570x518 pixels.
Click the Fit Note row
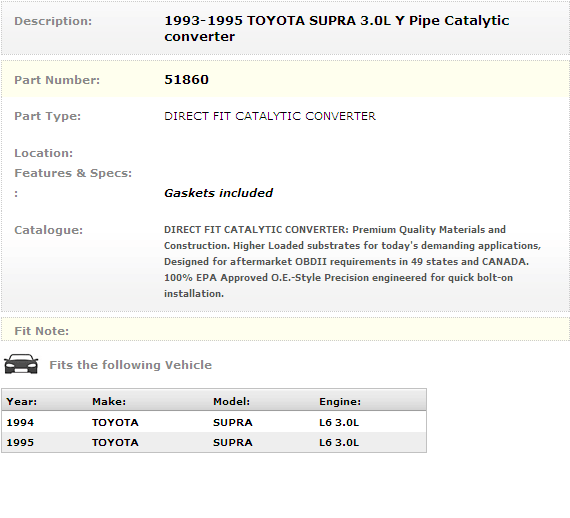point(285,330)
